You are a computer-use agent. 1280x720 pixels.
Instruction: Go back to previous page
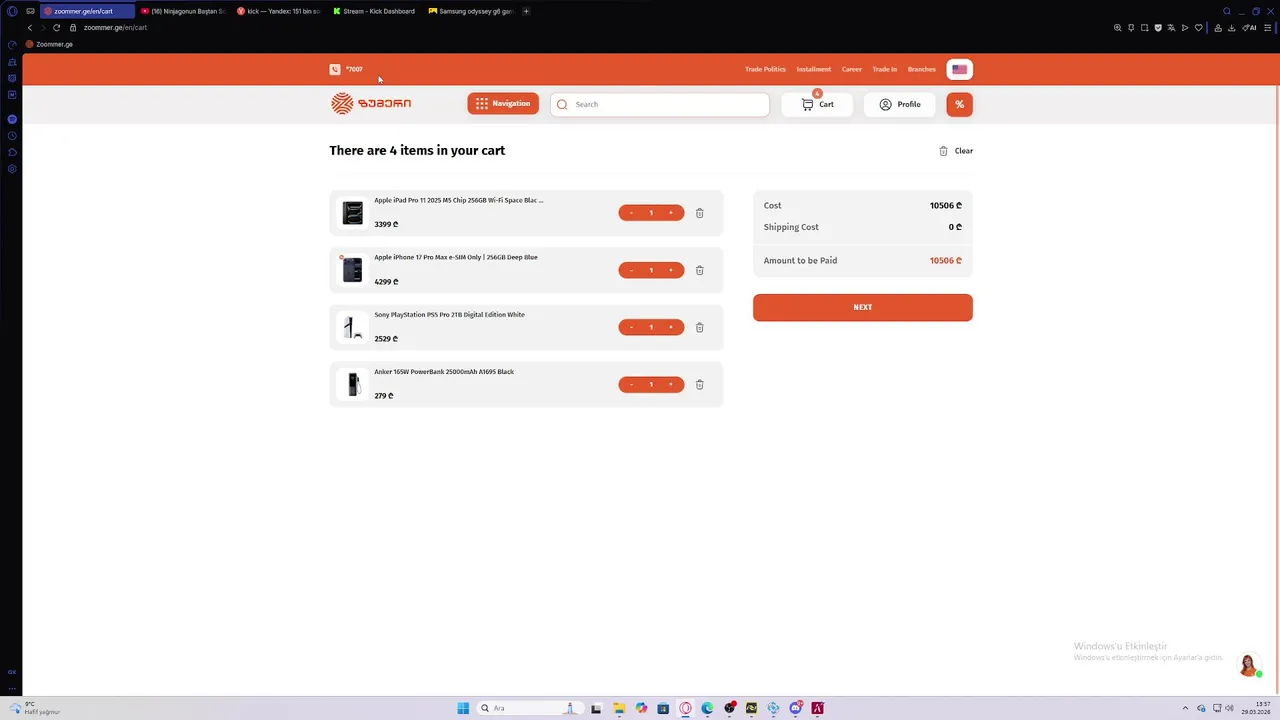pos(29,28)
